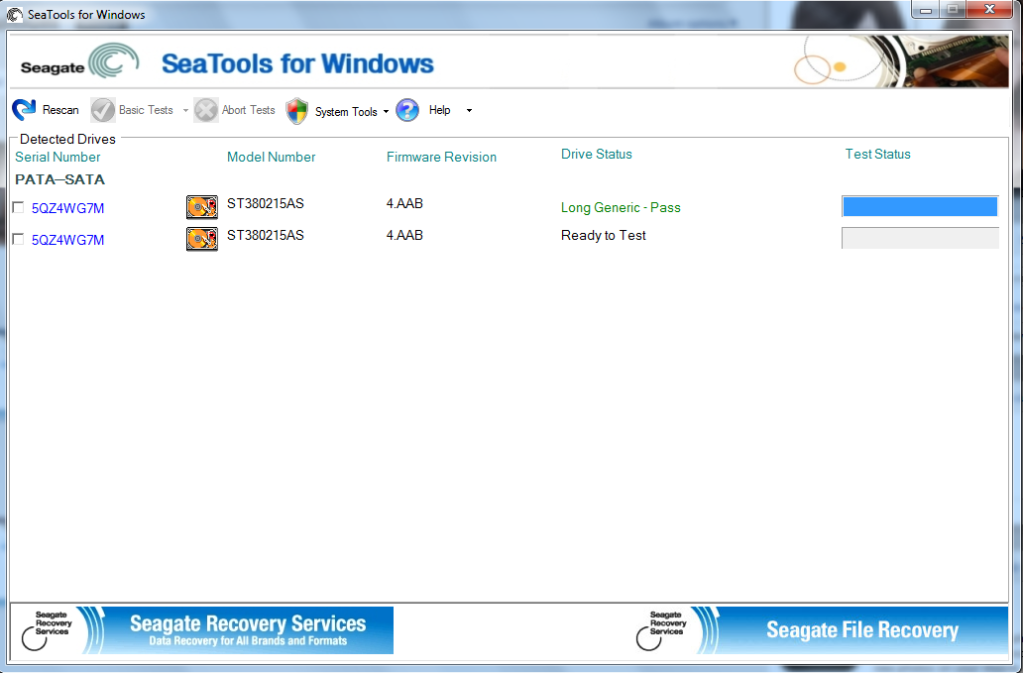The image size is (1023, 673).
Task: Click drive icon in Ready to Test row
Action: pyautogui.click(x=202, y=239)
